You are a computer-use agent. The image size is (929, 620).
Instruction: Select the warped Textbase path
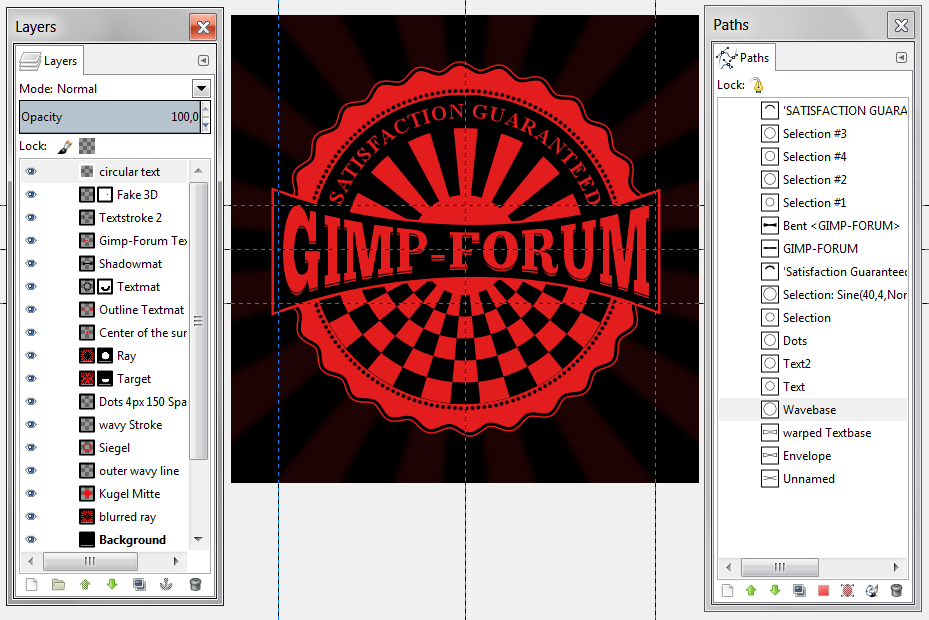(x=813, y=433)
